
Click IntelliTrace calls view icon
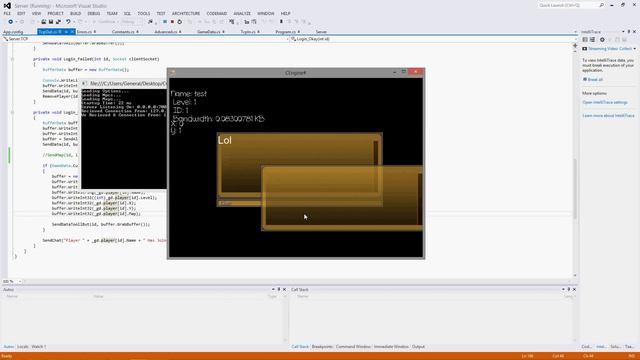point(593,40)
